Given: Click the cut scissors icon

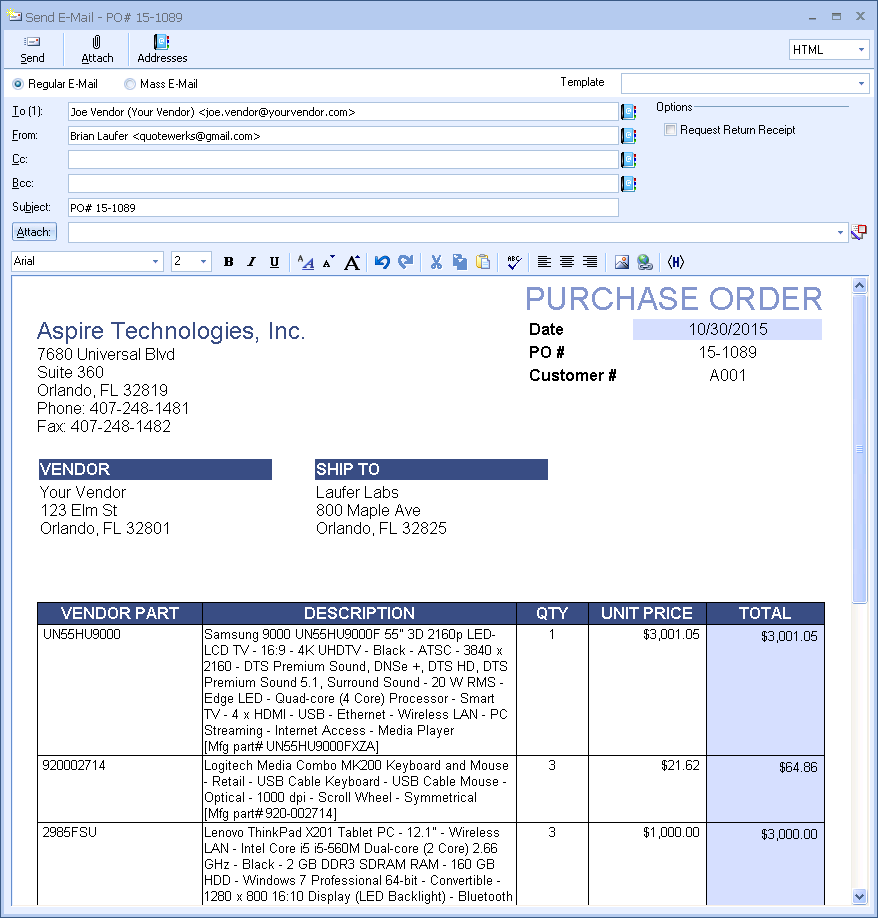Looking at the screenshot, I should [436, 262].
